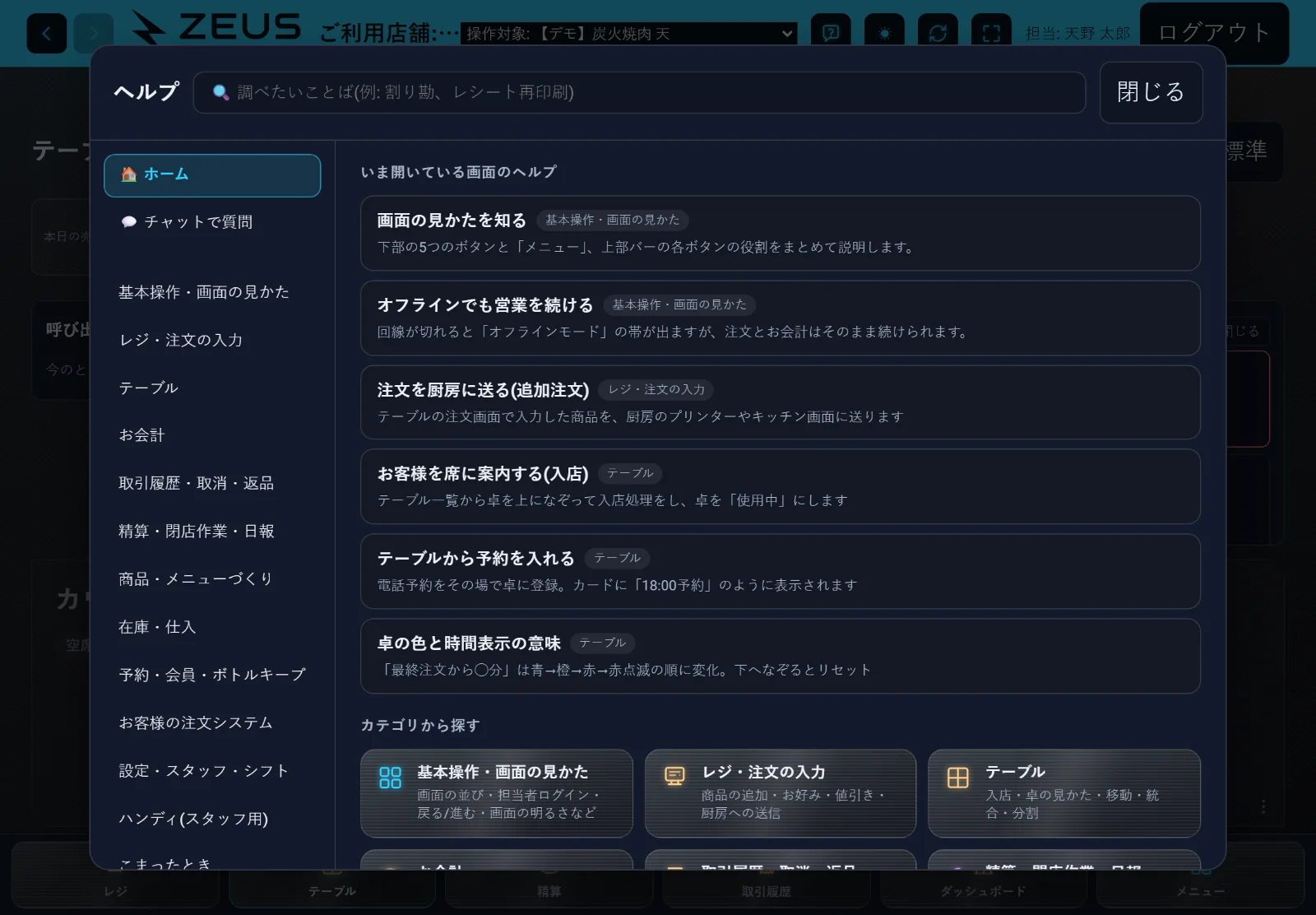Open 画面の見かたを知る help article
The image size is (1316, 915).
click(780, 233)
